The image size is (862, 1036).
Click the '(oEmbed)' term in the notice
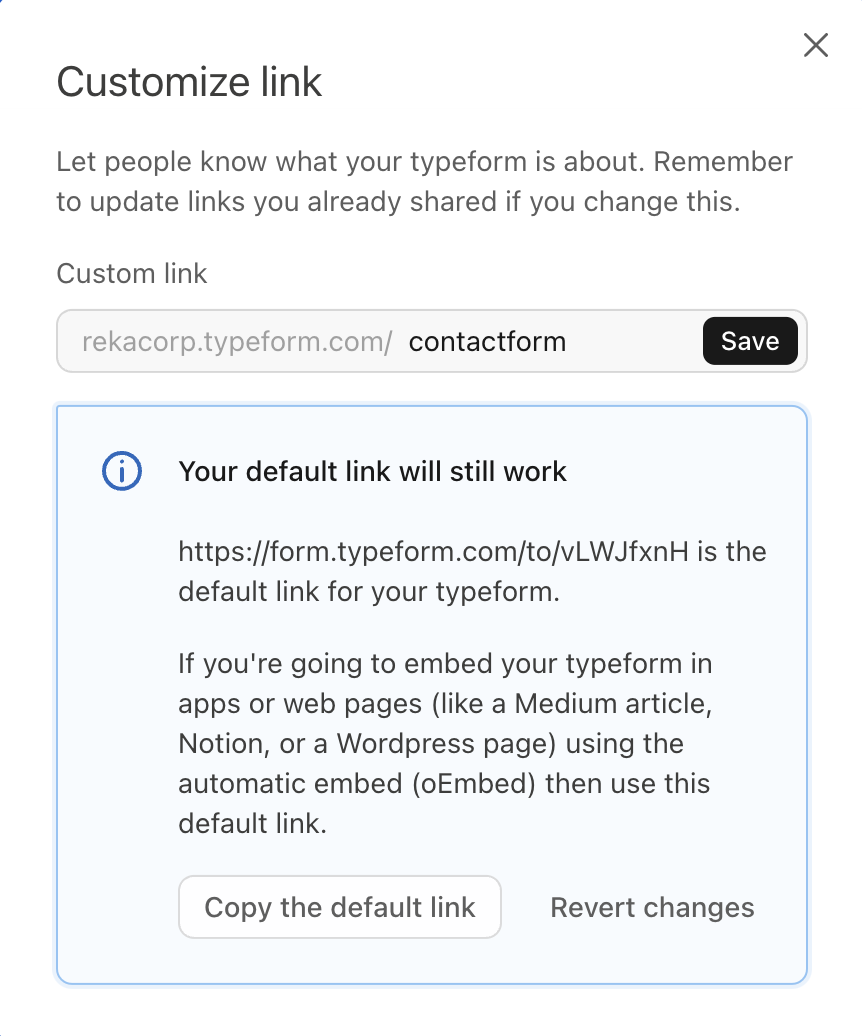tap(475, 784)
